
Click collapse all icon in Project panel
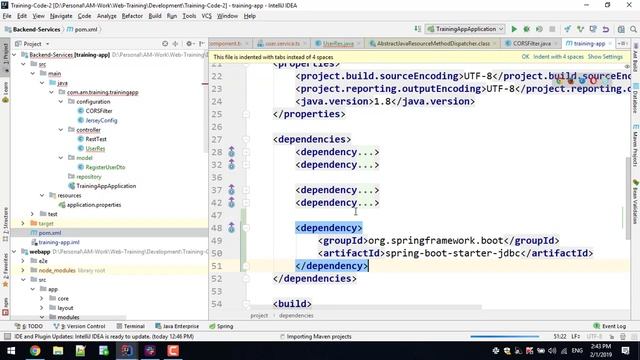pos(176,43)
